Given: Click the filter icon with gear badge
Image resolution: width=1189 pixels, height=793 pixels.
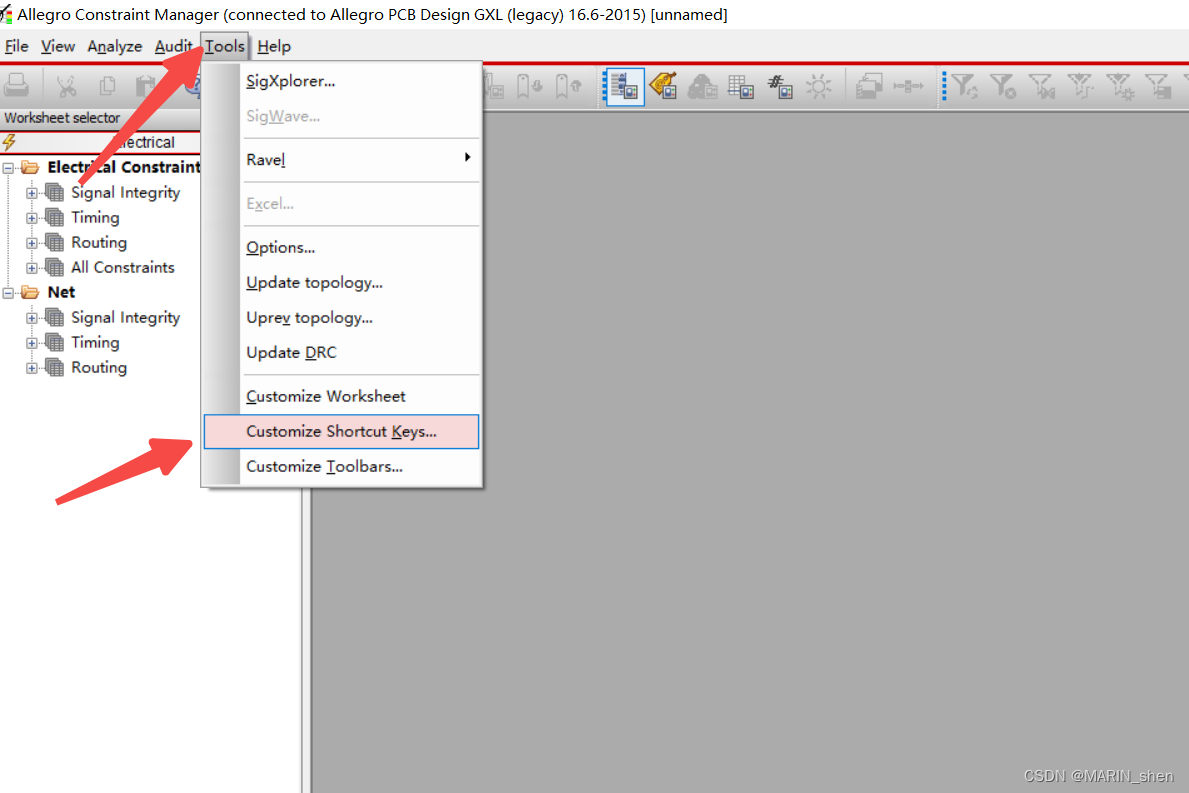Looking at the screenshot, I should [1120, 86].
